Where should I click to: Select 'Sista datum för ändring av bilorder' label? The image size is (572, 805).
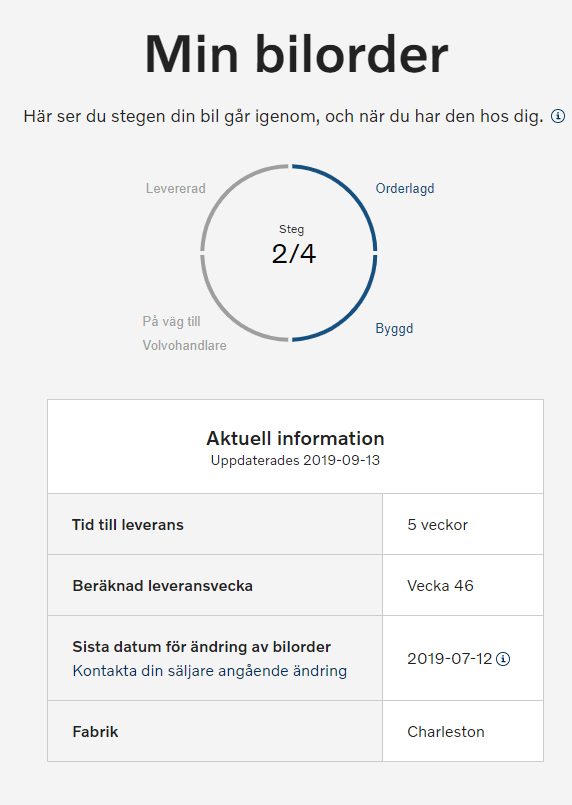(201, 647)
